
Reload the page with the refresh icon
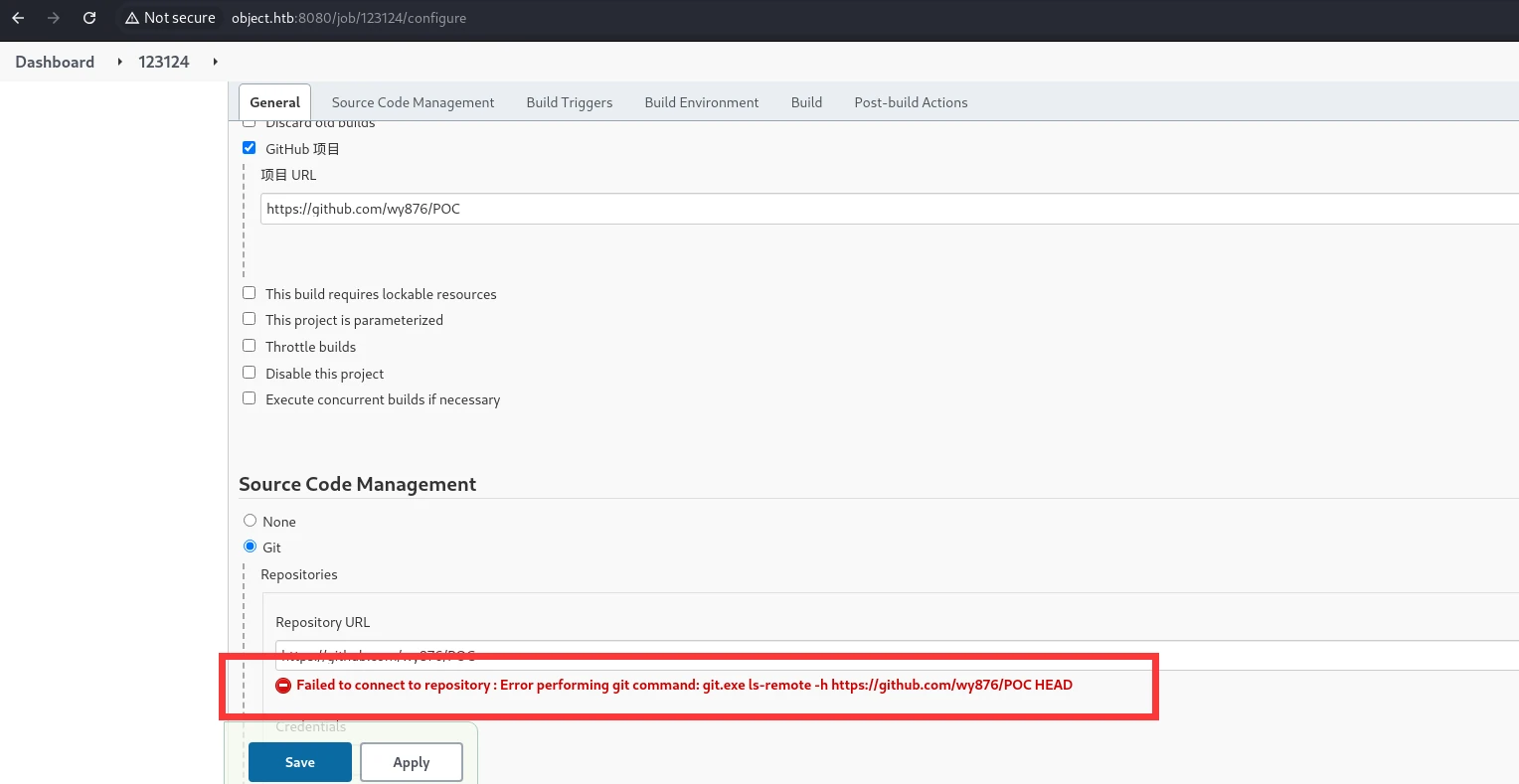[x=89, y=18]
